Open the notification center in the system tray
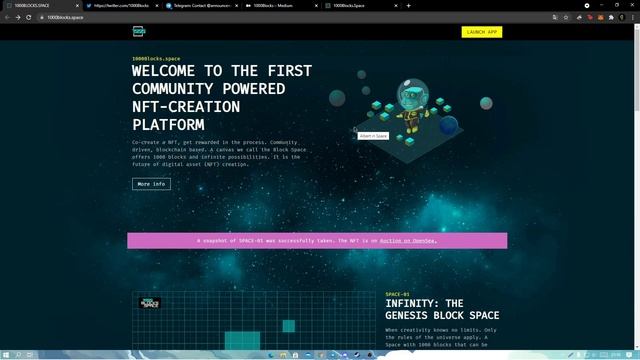Image resolution: width=640 pixels, height=360 pixels. (629, 355)
